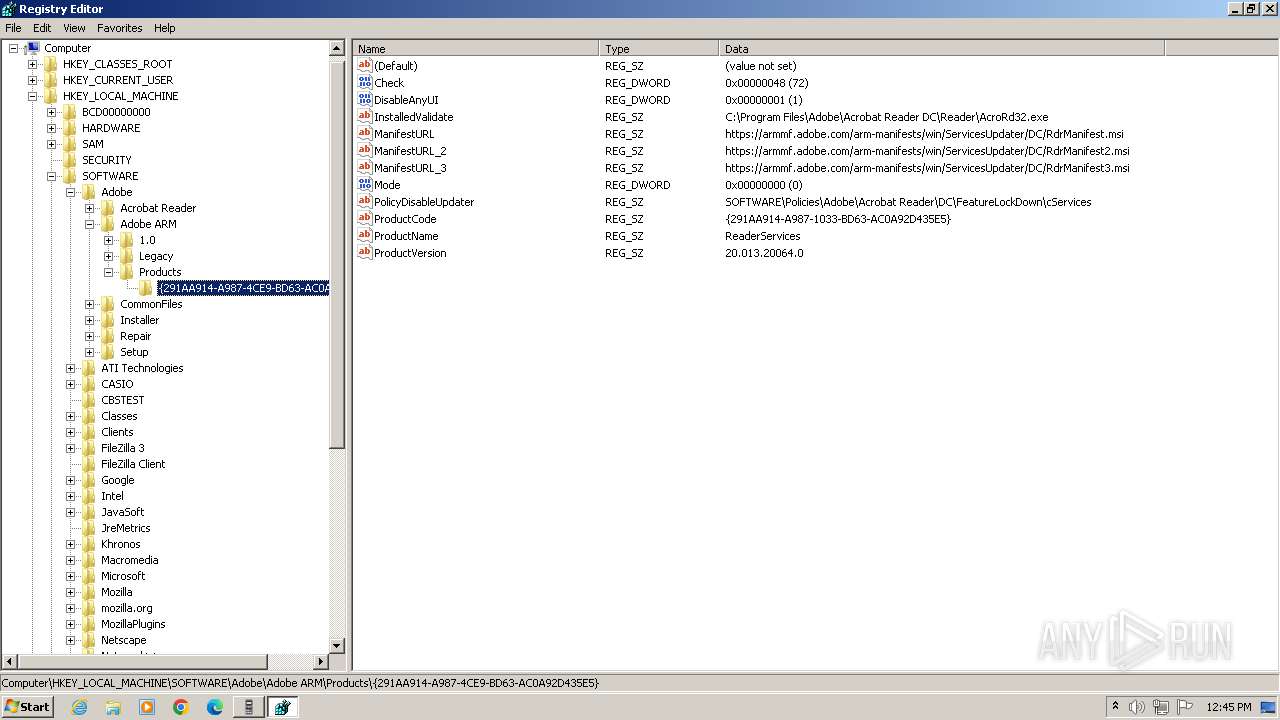
Task: Click ProductVersion data 20.013.20064.0
Action: 764,253
